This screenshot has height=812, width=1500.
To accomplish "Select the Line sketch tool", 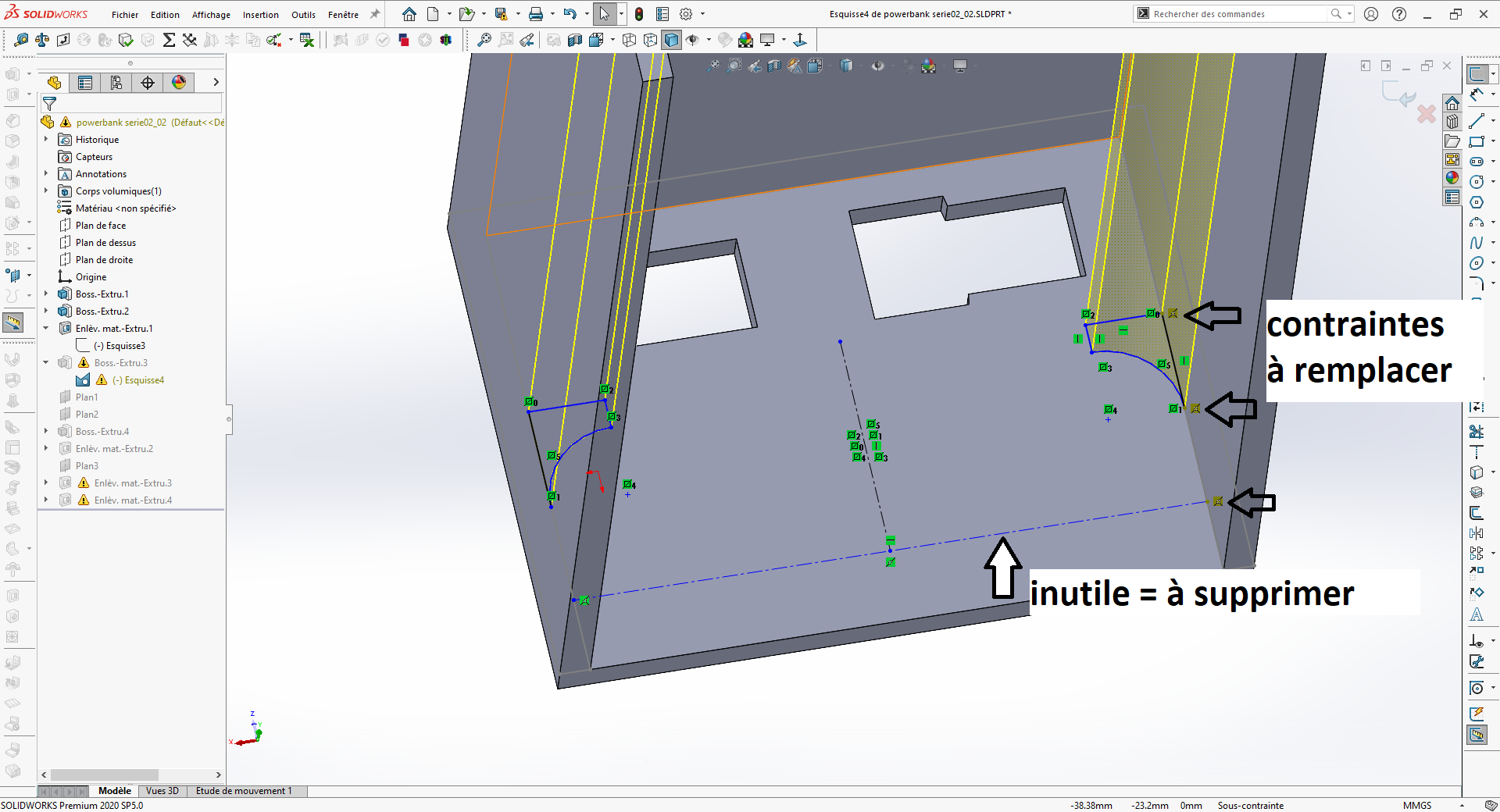I will coord(1476,121).
